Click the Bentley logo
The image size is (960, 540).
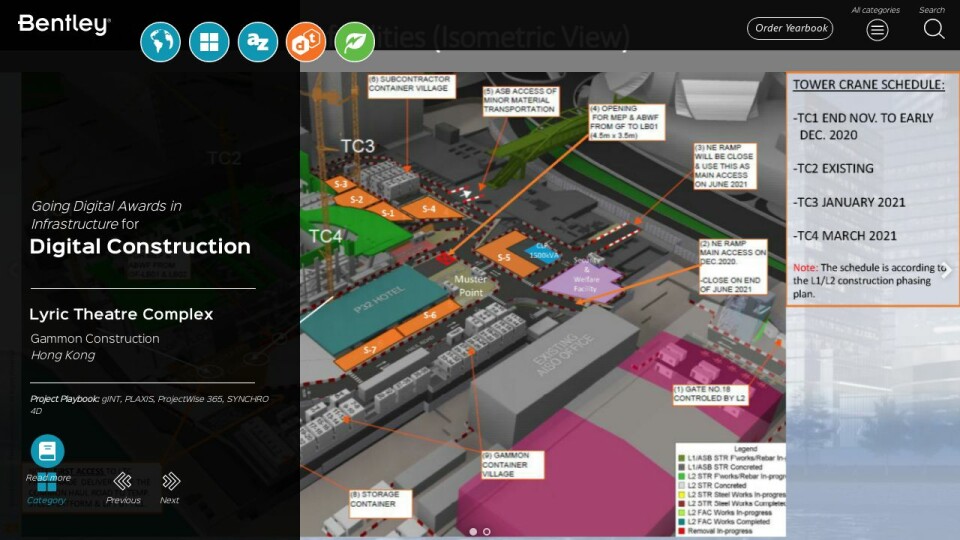[64, 24]
